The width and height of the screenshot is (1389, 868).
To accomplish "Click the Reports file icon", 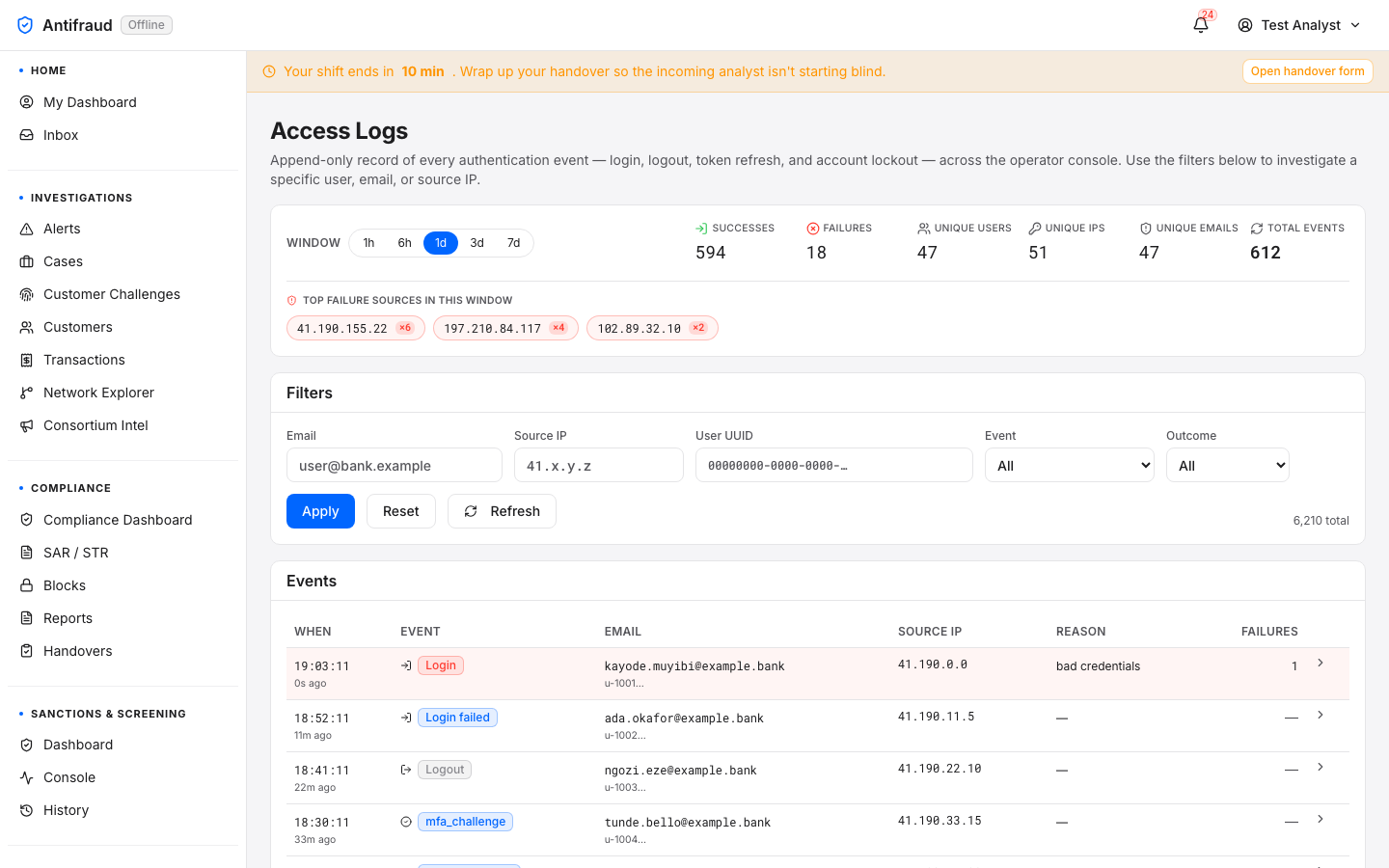I will [x=27, y=618].
